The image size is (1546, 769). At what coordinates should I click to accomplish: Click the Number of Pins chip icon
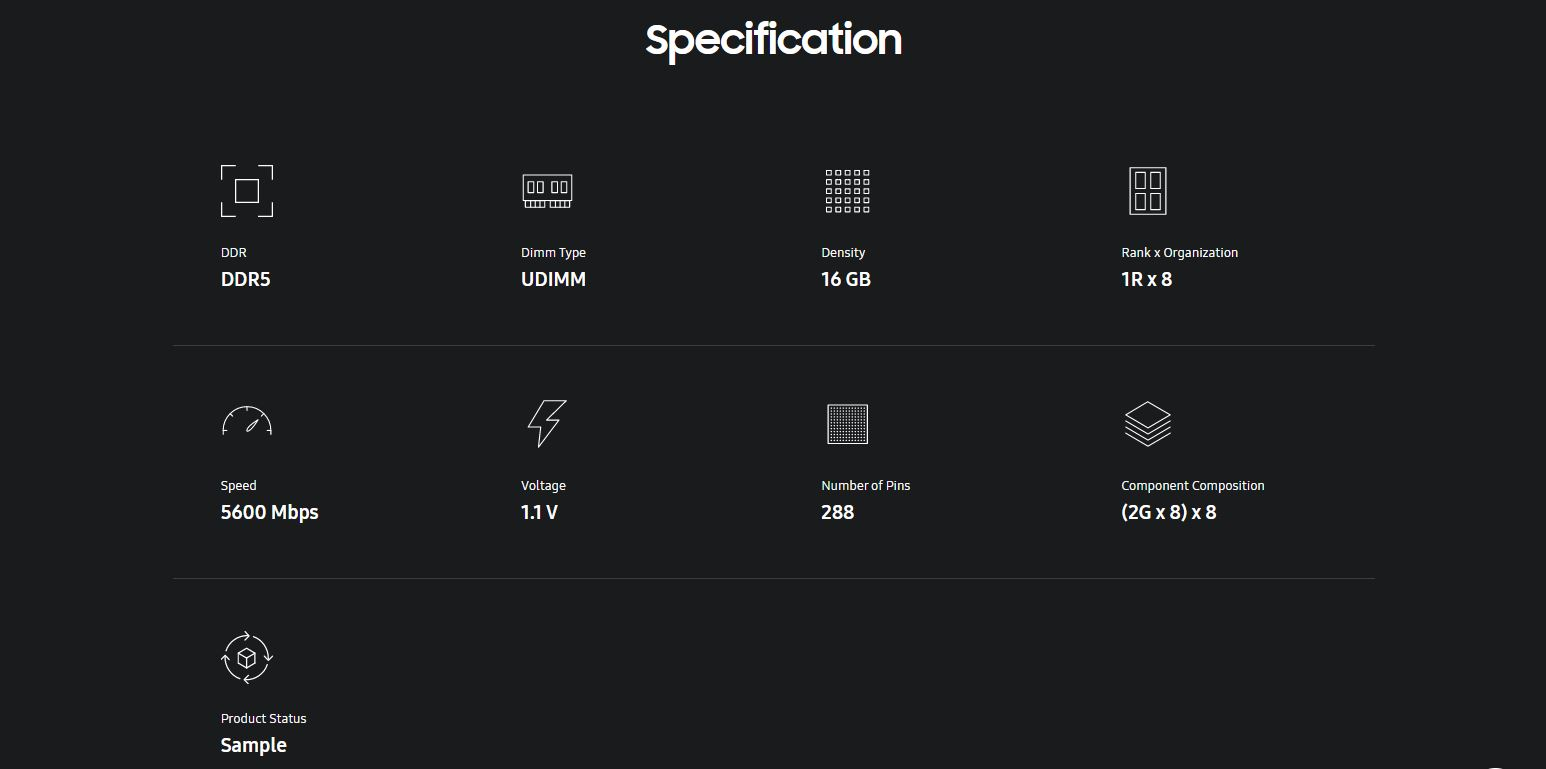pos(847,424)
